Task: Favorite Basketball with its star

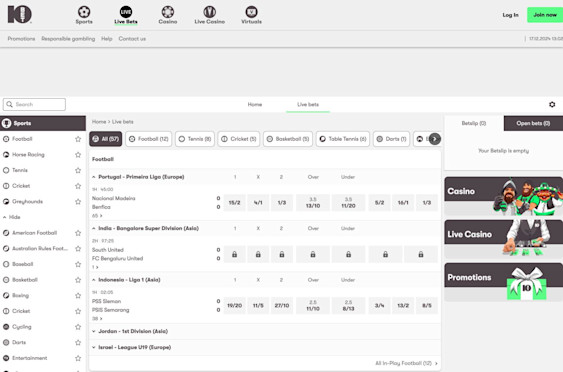Action: 78,280
